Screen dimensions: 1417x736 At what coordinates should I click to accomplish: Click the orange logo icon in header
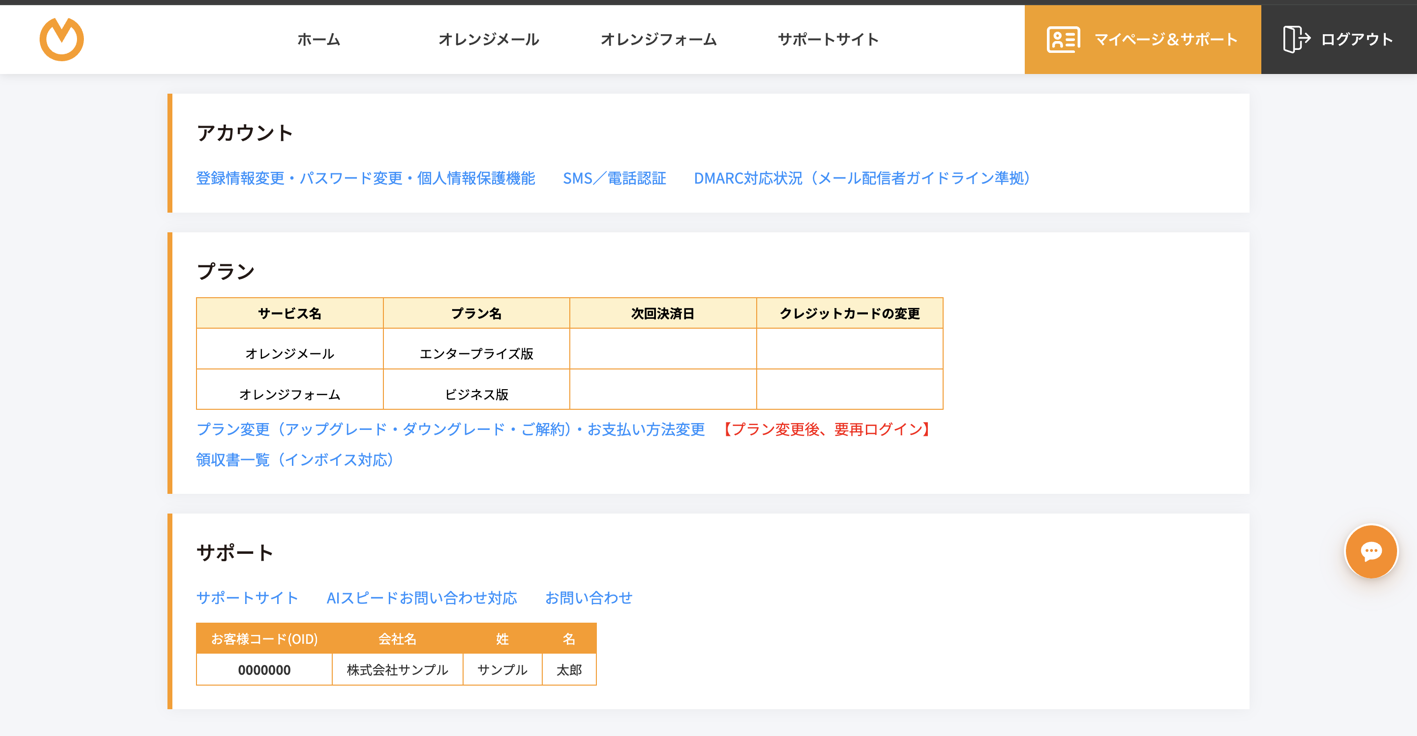(x=61, y=39)
